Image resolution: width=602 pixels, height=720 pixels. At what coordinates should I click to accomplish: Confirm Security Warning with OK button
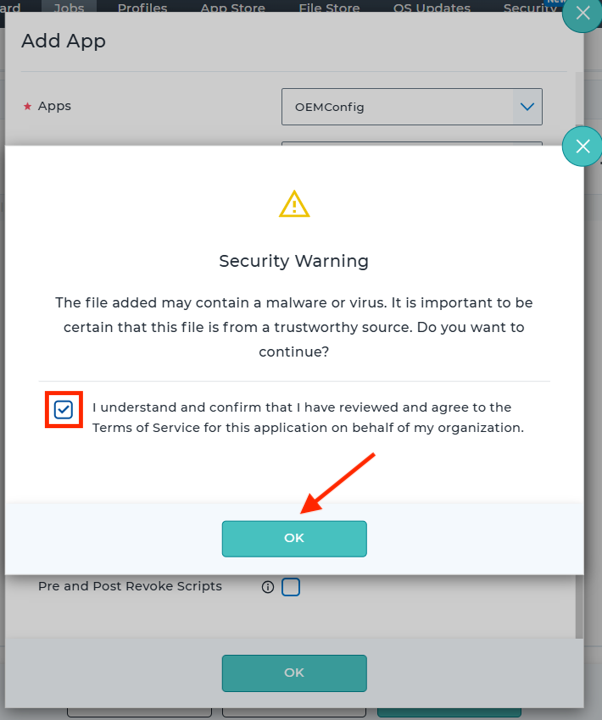click(x=294, y=538)
